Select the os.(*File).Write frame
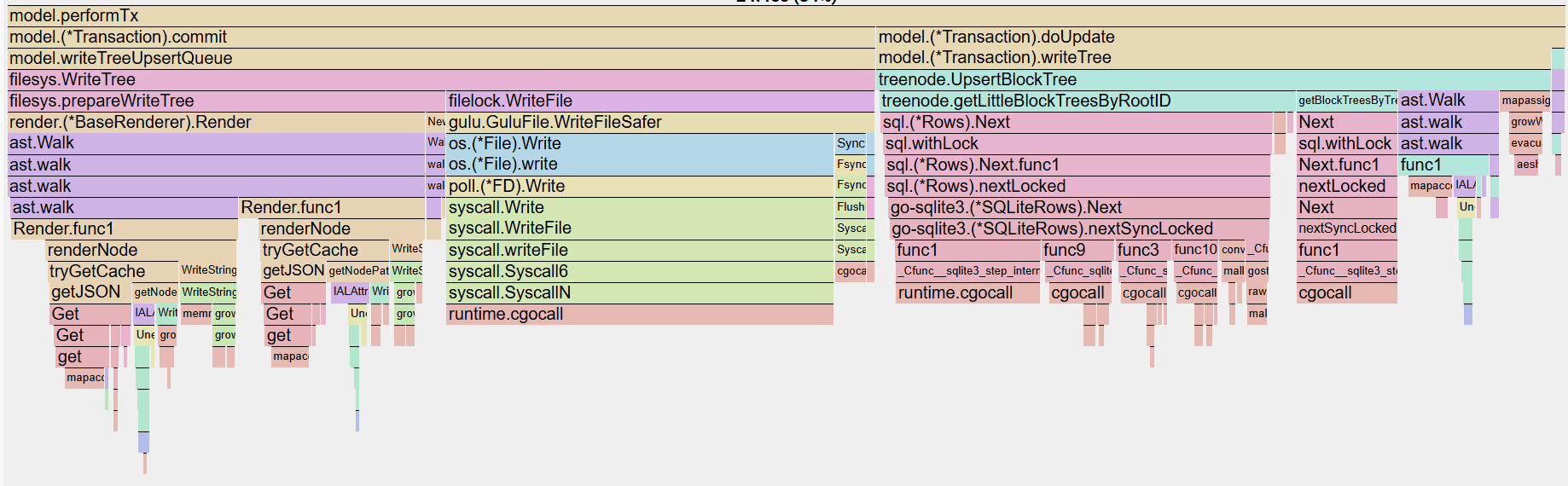 (640, 144)
